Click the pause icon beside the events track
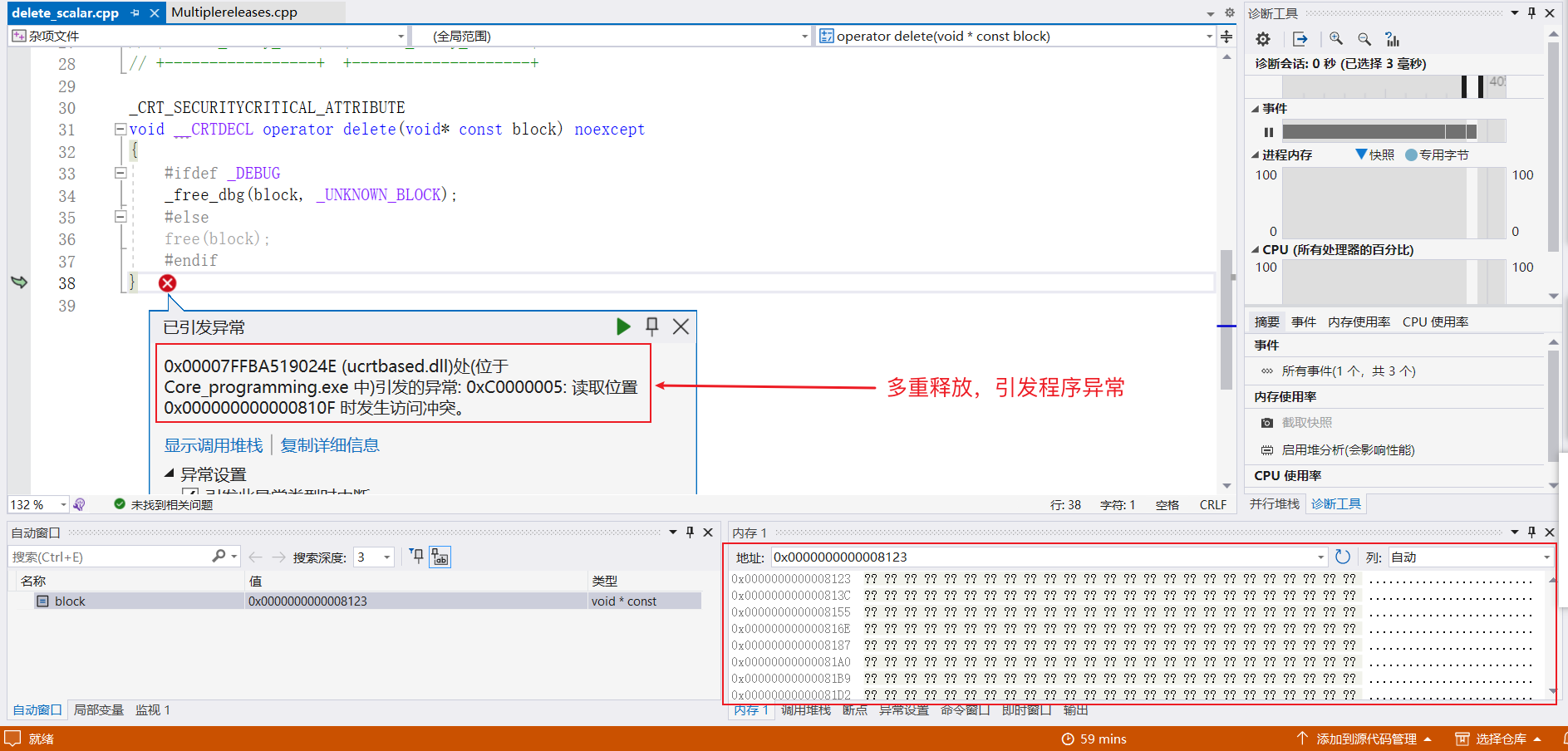This screenshot has height=751, width=1568. click(x=1268, y=132)
